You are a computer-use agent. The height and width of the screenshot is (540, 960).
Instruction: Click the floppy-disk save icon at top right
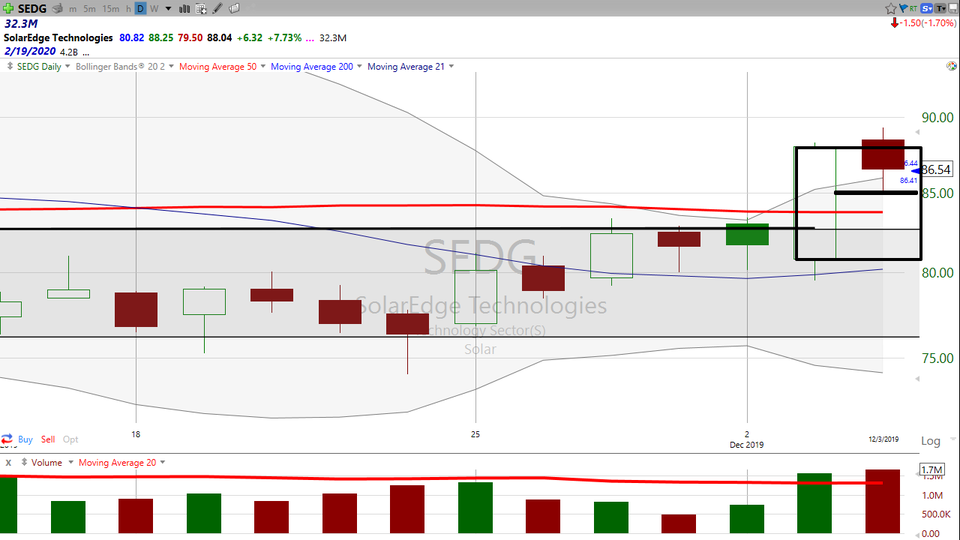pos(953,9)
